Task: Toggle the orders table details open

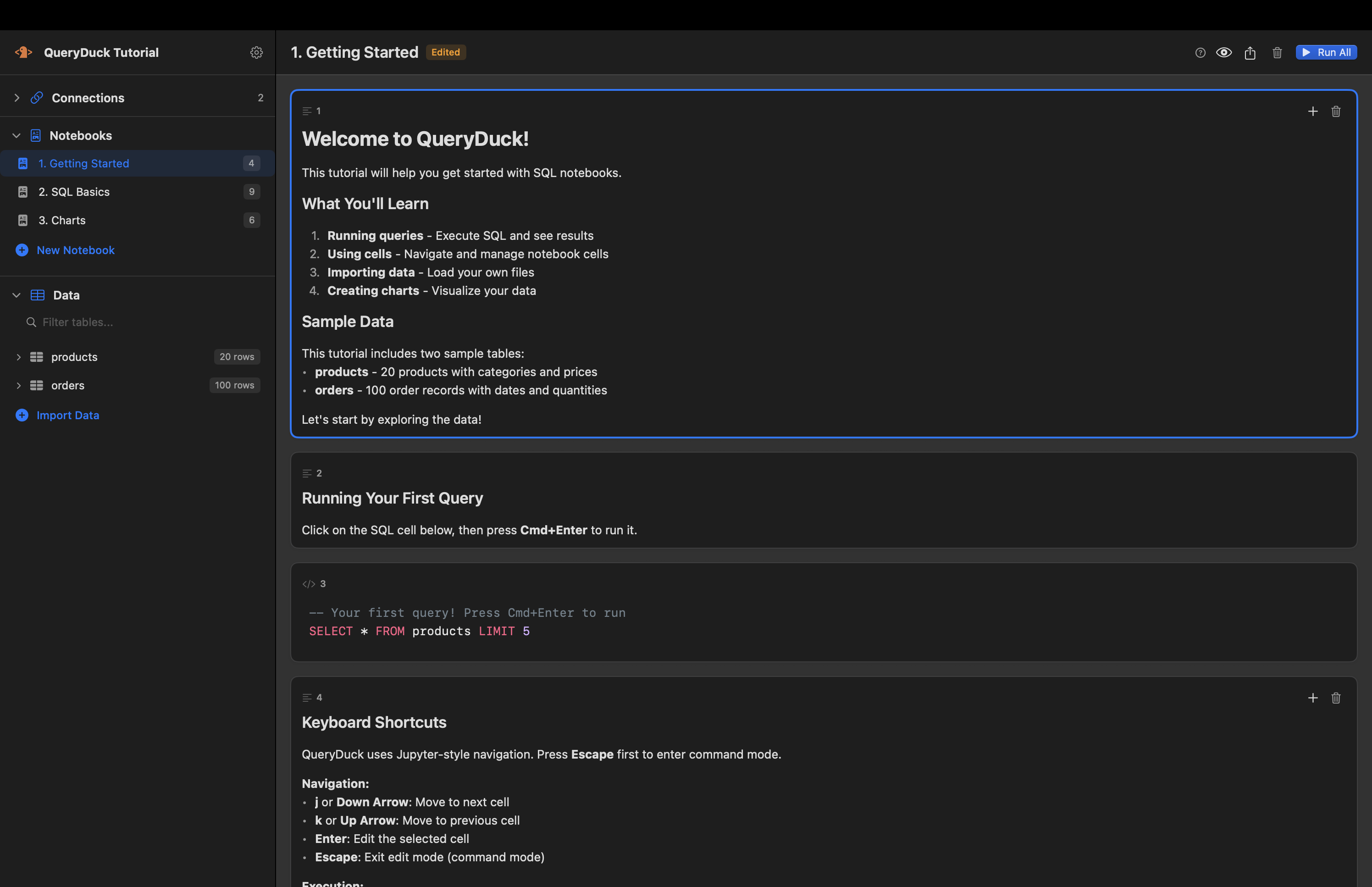Action: click(x=19, y=385)
